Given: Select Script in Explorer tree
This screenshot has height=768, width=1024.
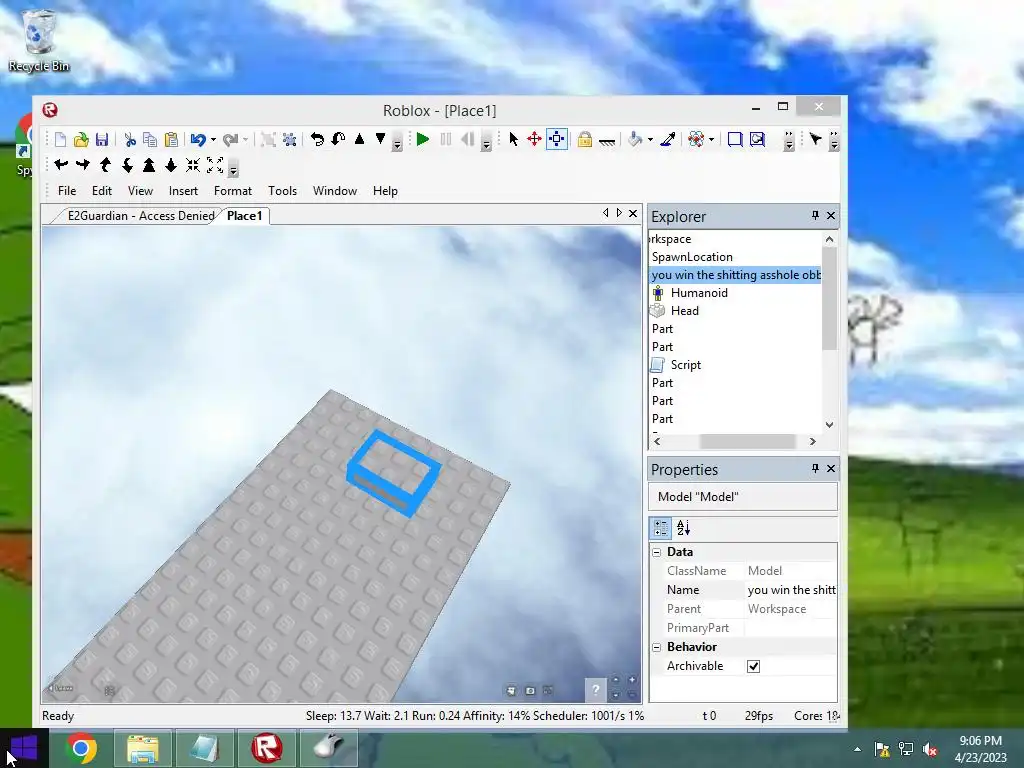Looking at the screenshot, I should pos(686,365).
